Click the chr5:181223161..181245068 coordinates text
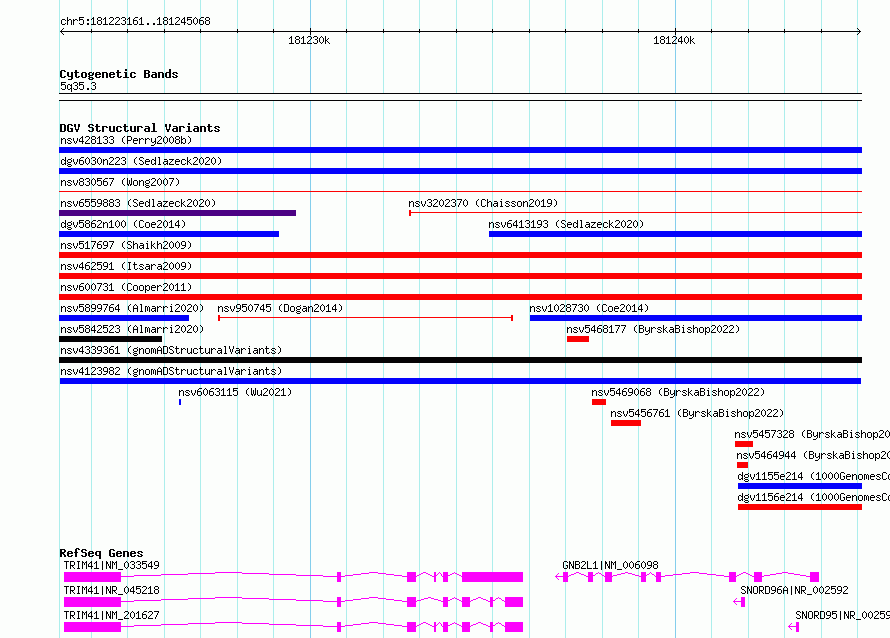The height and width of the screenshot is (638, 890). coord(135,21)
